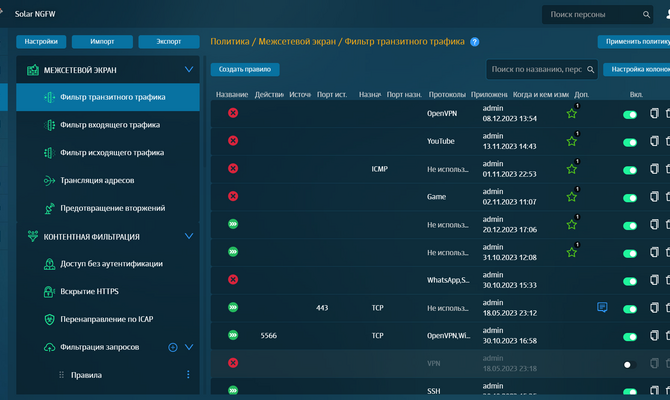
Task: Open Фильтр транзитного трафика
Action: [108, 97]
